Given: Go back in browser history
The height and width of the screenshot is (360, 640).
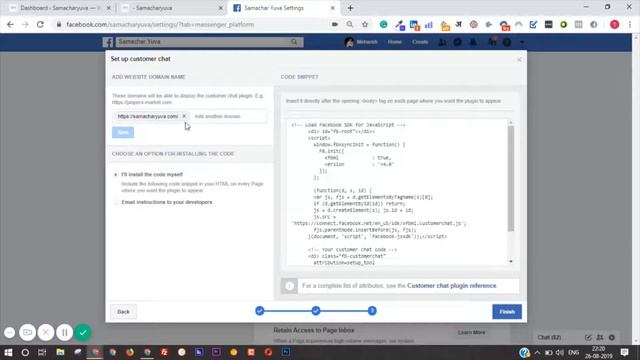Looking at the screenshot, I should click(10, 24).
